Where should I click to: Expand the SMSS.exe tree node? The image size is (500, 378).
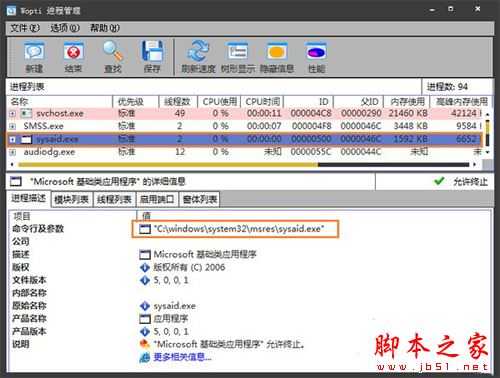click(12, 126)
